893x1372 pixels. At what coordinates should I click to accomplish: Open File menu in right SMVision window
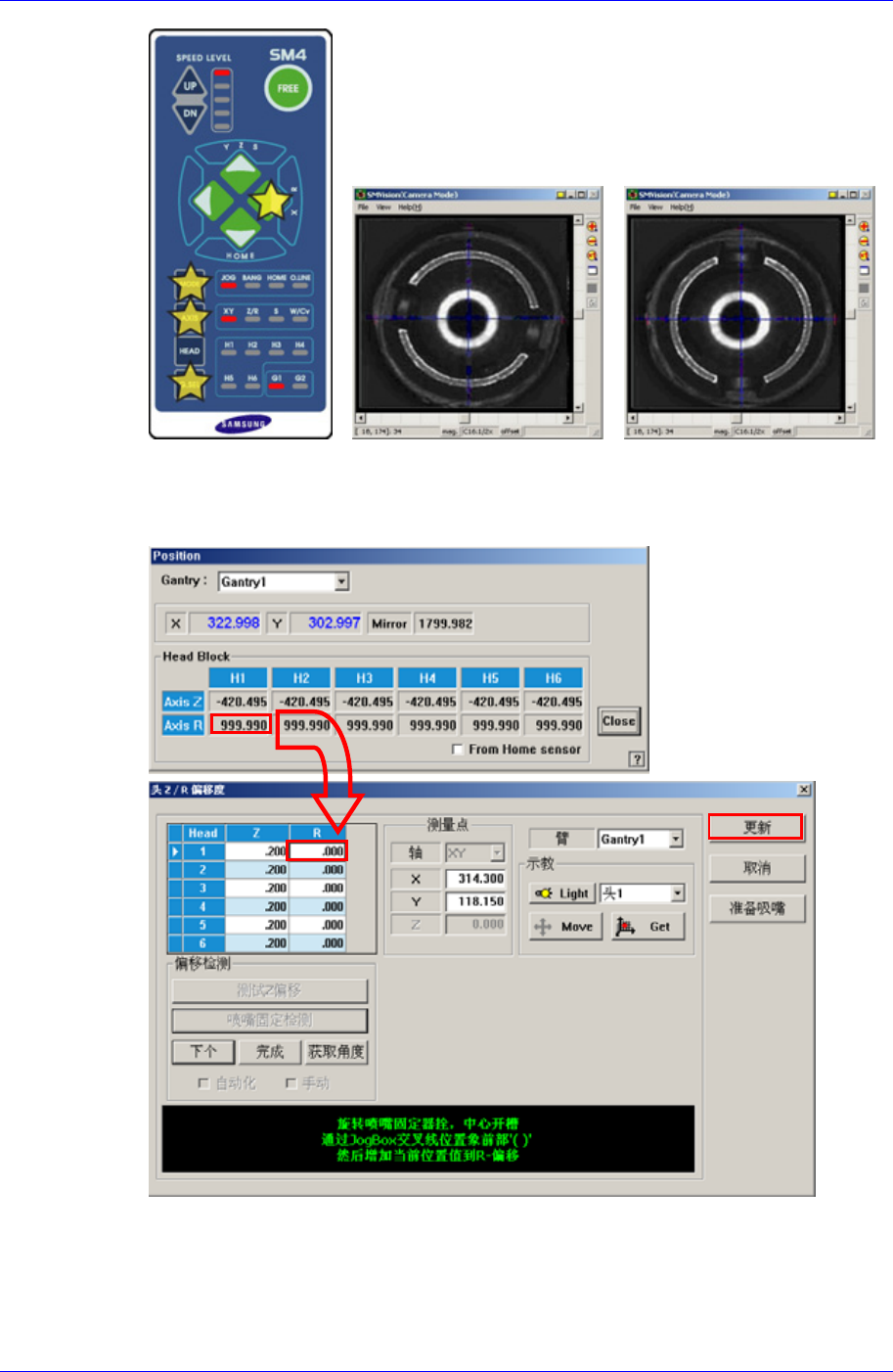pos(634,207)
